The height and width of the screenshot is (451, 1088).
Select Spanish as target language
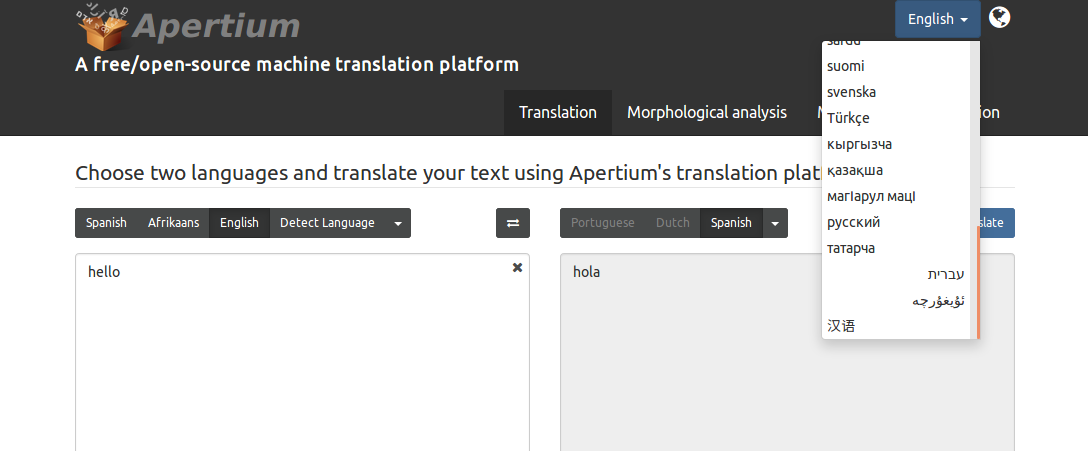[x=731, y=223]
